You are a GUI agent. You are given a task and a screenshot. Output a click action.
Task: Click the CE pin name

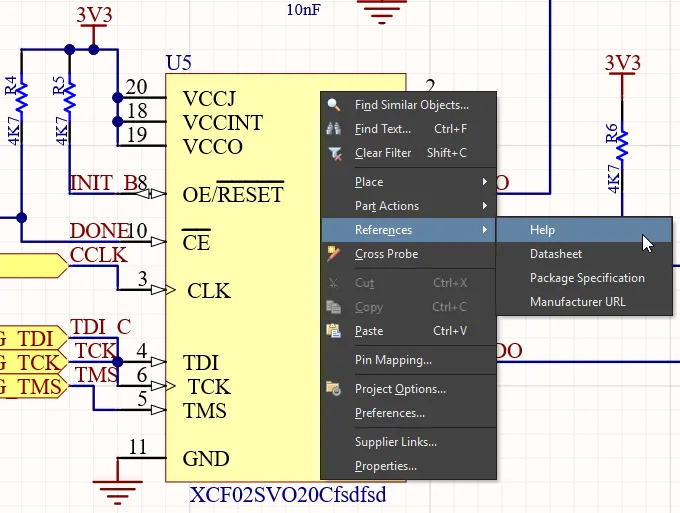click(x=196, y=242)
